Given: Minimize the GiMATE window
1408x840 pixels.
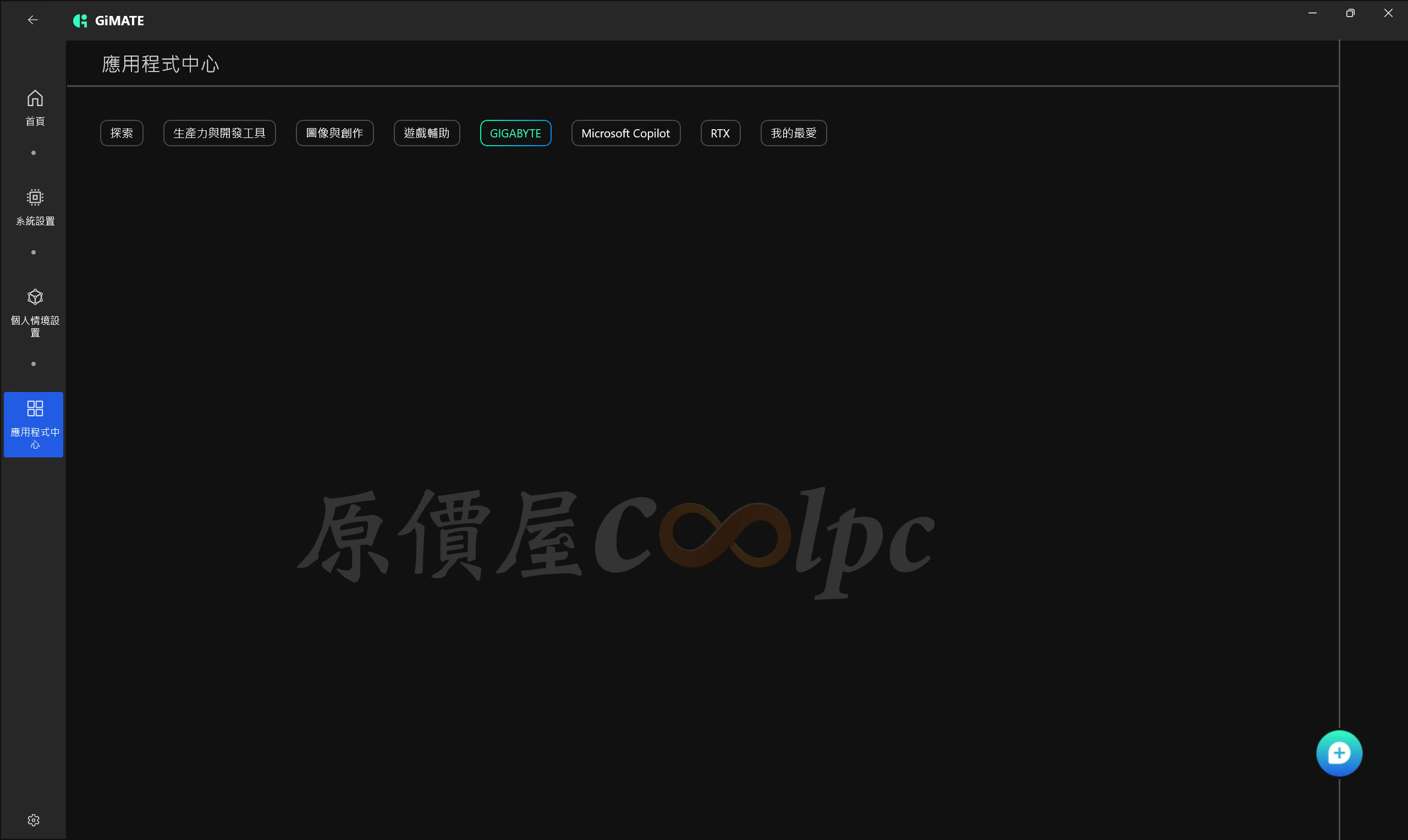Looking at the screenshot, I should pos(1312,13).
